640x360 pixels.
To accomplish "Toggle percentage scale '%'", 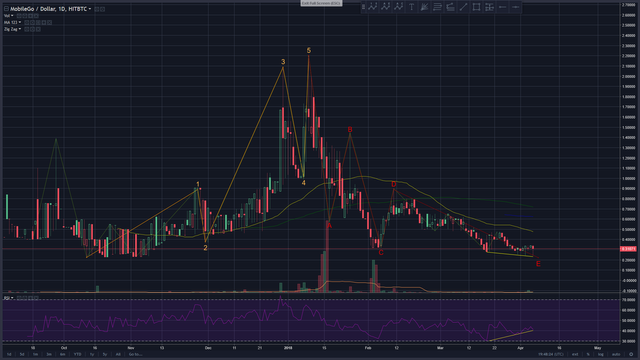I will (588, 354).
